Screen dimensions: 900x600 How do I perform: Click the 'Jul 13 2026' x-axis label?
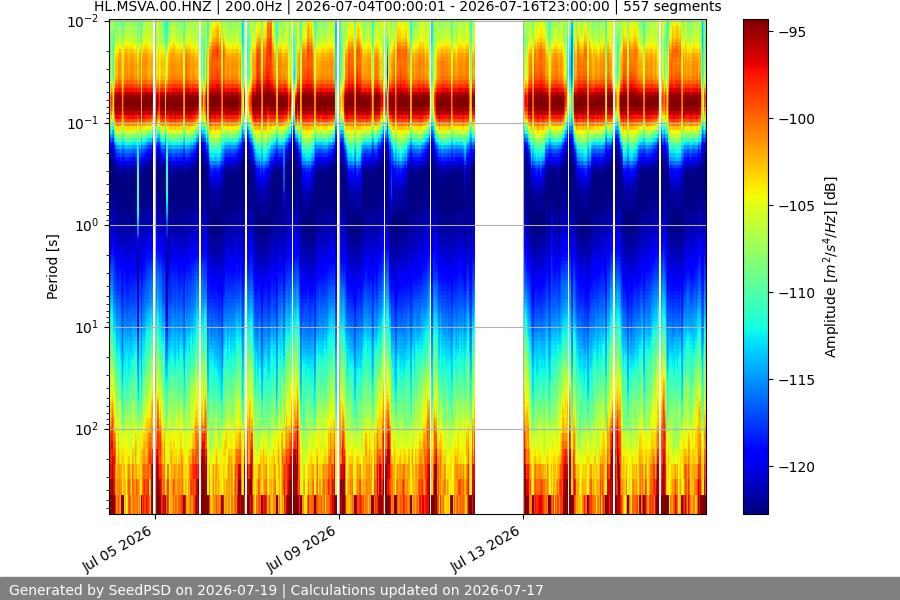[485, 549]
